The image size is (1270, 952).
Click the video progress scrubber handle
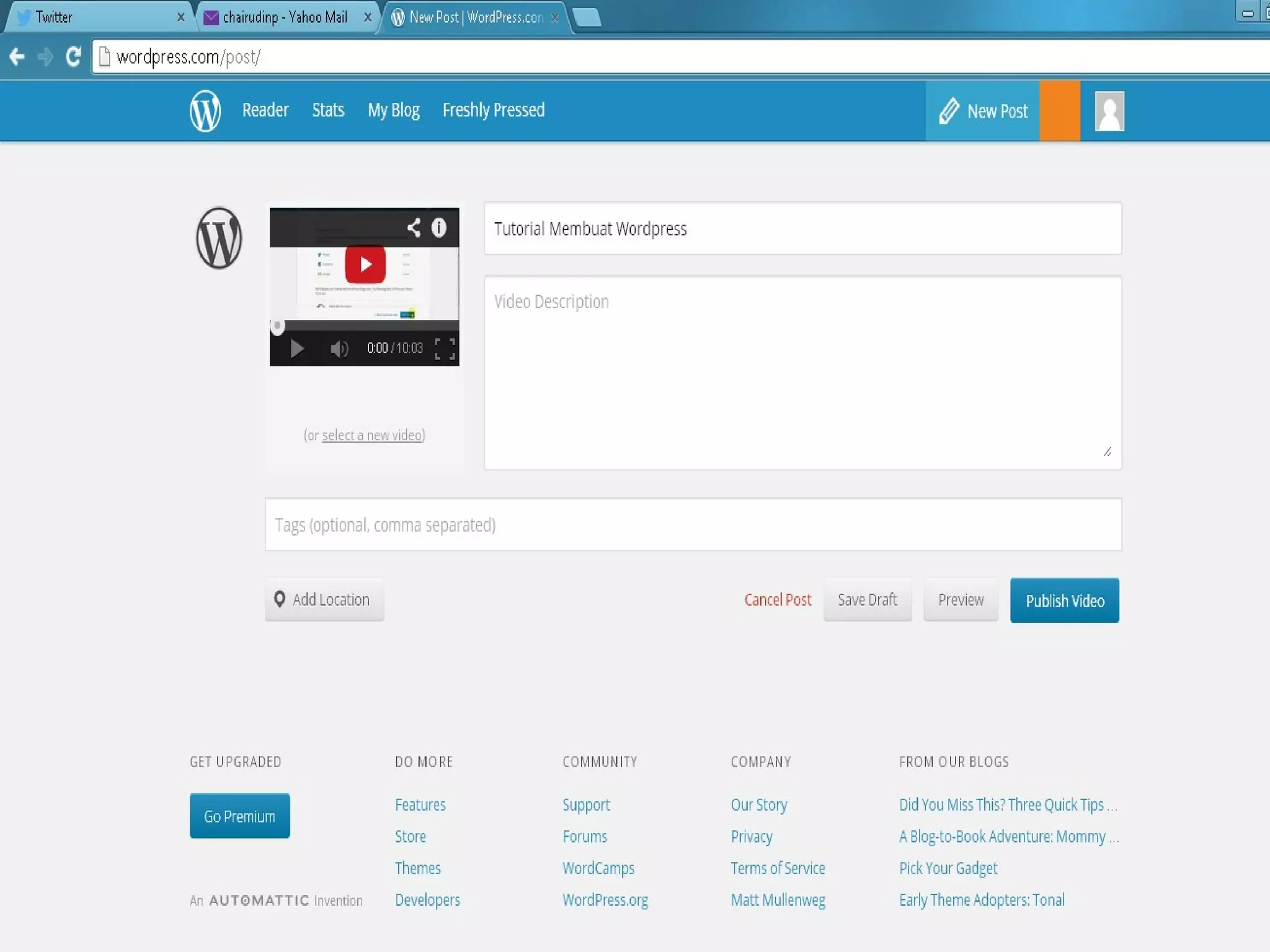click(278, 325)
